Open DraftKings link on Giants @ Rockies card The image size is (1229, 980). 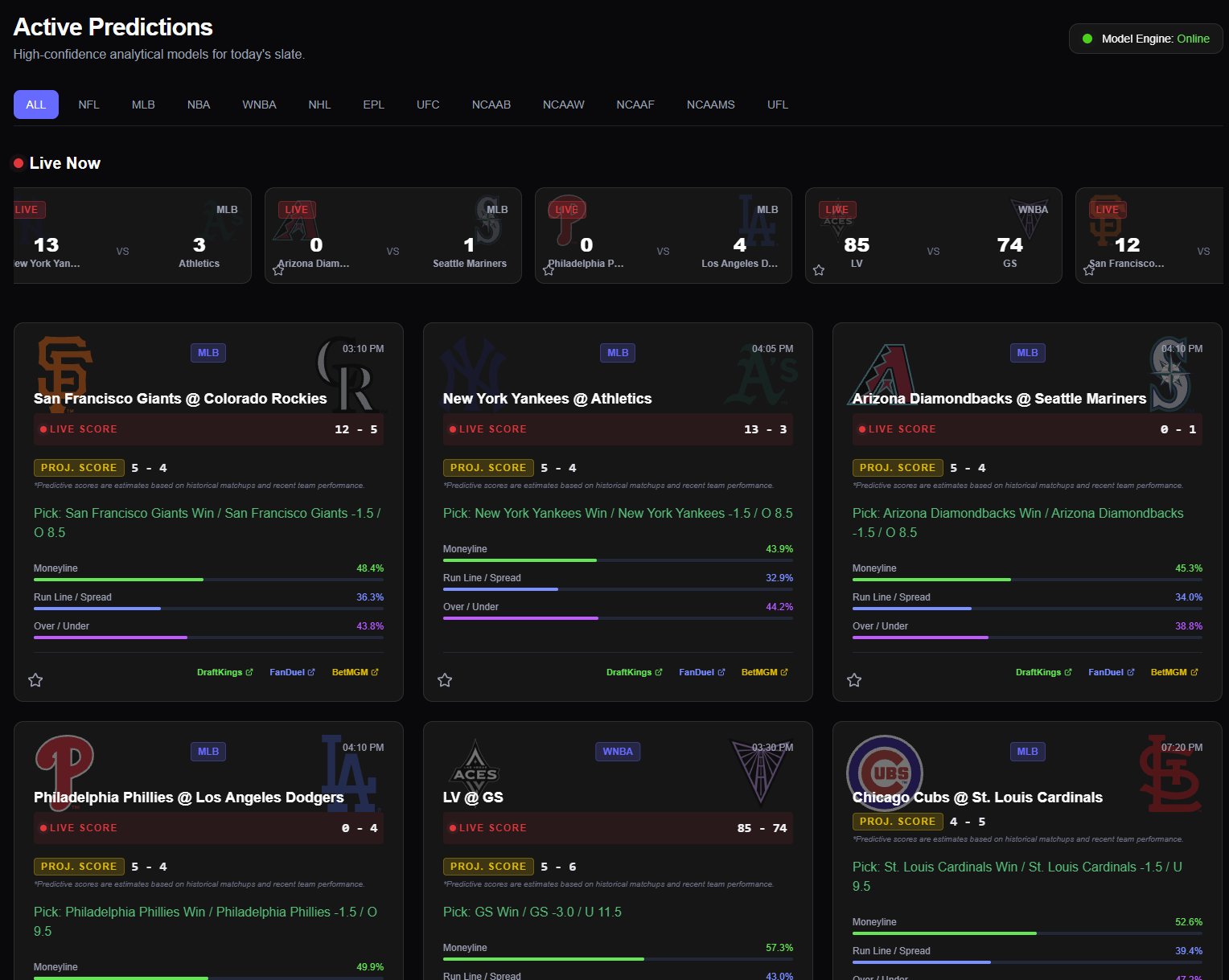225,672
